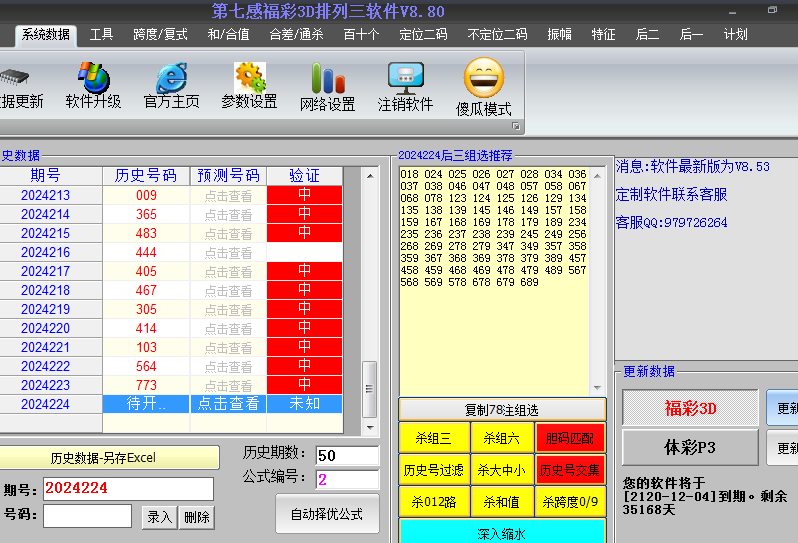Image resolution: width=798 pixels, height=543 pixels.
Task: Select the 和/合值 tab
Action: tap(229, 35)
